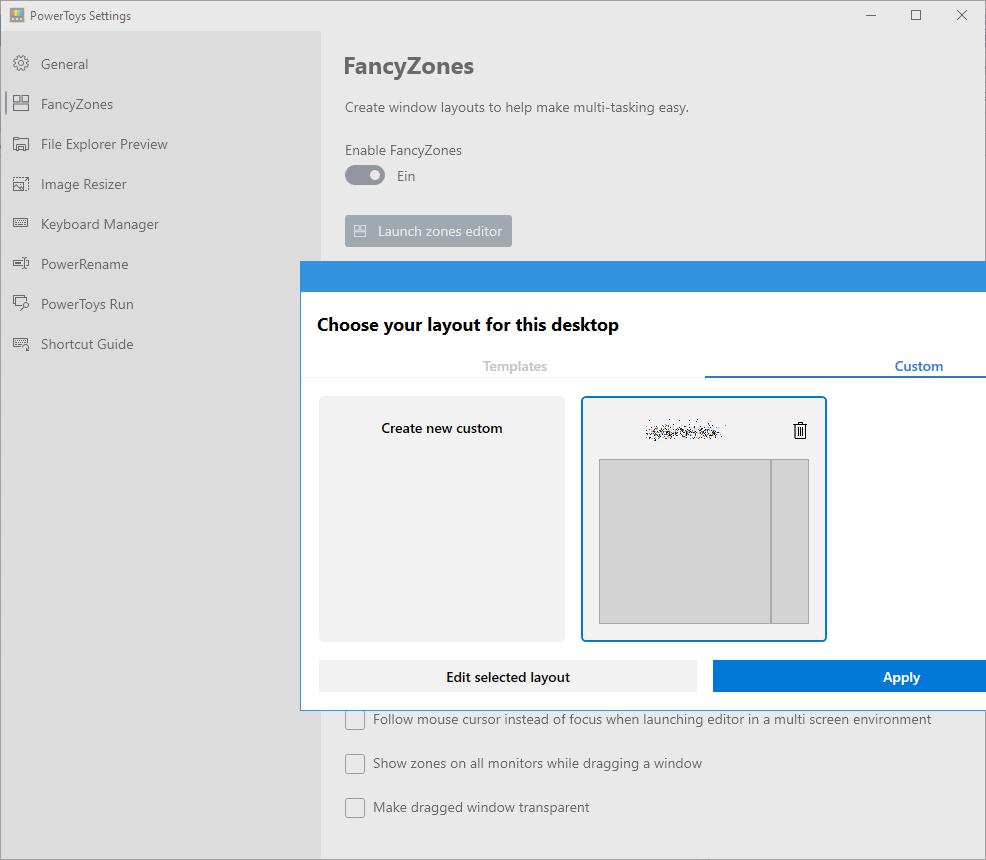
Task: Click Edit selected layout button
Action: point(507,676)
